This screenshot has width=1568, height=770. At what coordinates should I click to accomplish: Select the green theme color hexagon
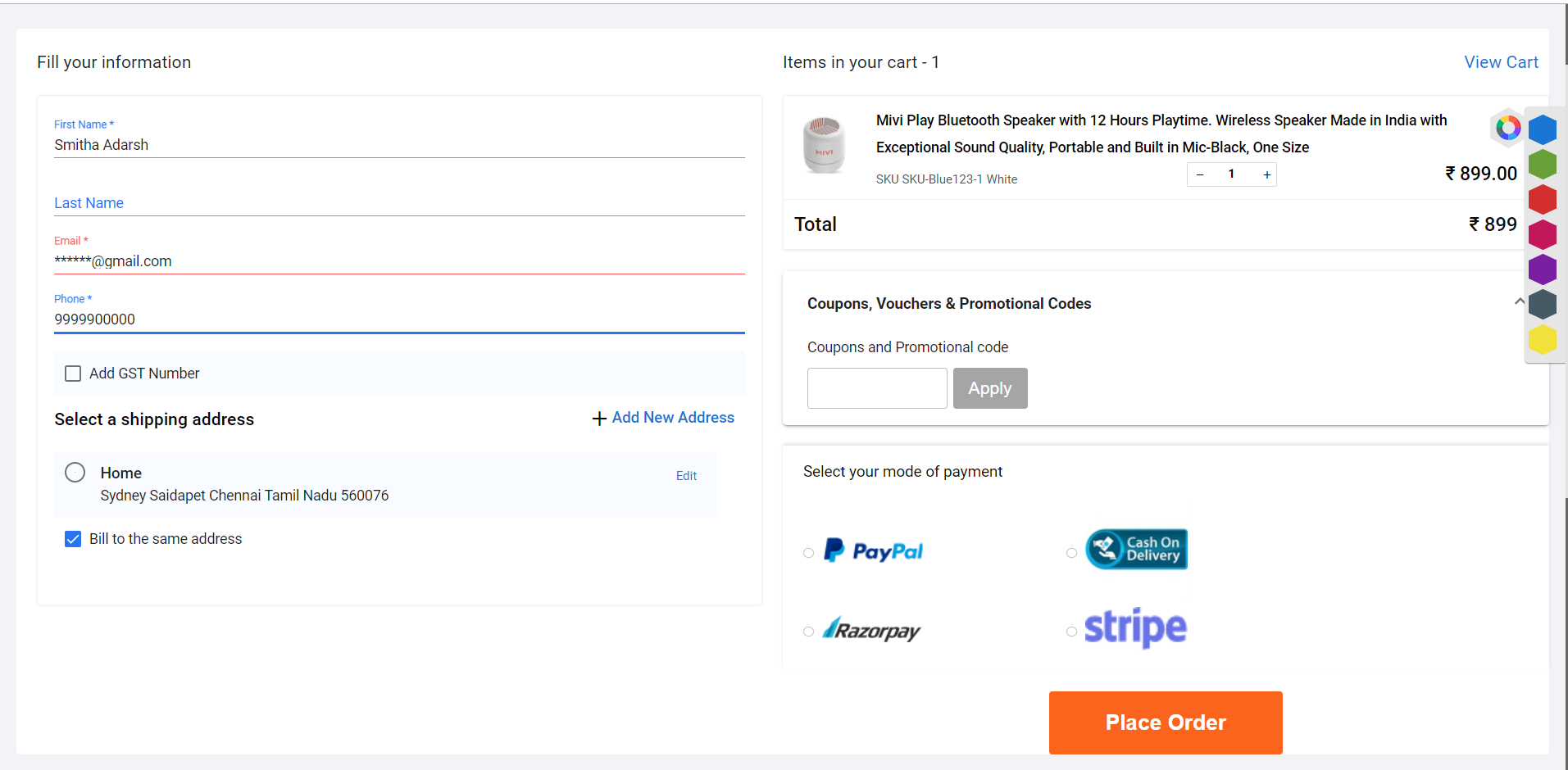pos(1543,164)
